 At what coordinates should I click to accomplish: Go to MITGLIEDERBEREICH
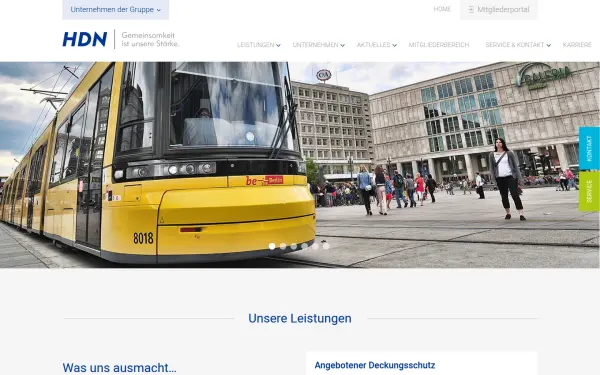439,45
